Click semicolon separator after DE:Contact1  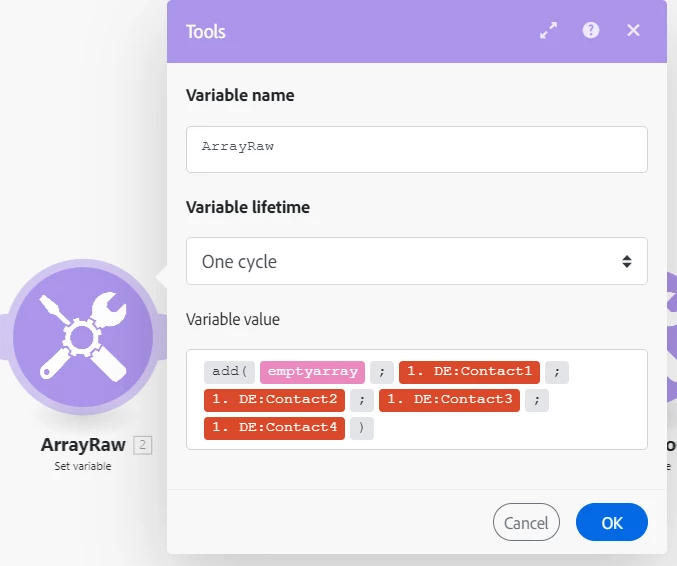pyautogui.click(x=557, y=372)
